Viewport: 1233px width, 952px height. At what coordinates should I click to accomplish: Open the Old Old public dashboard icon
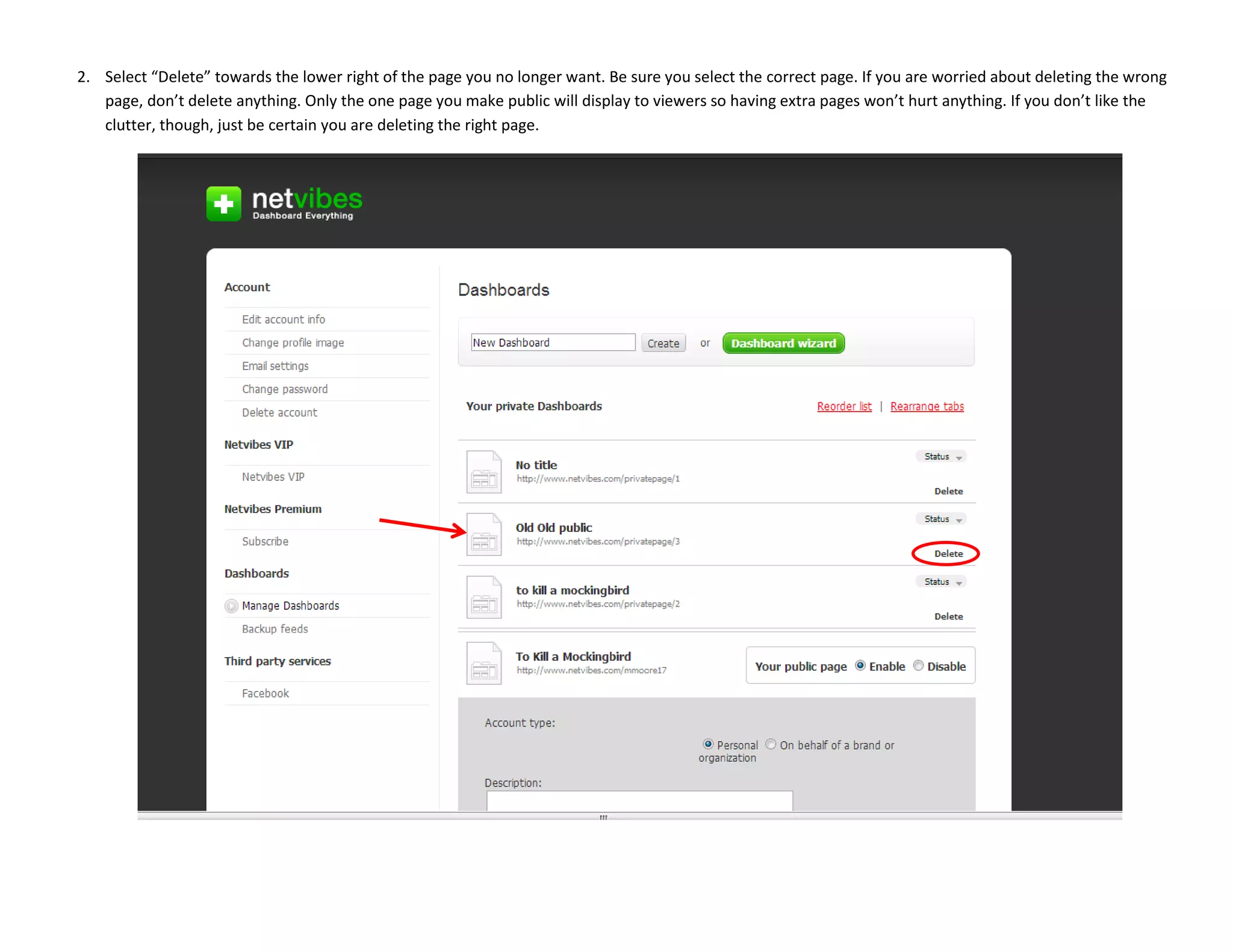pyautogui.click(x=484, y=534)
